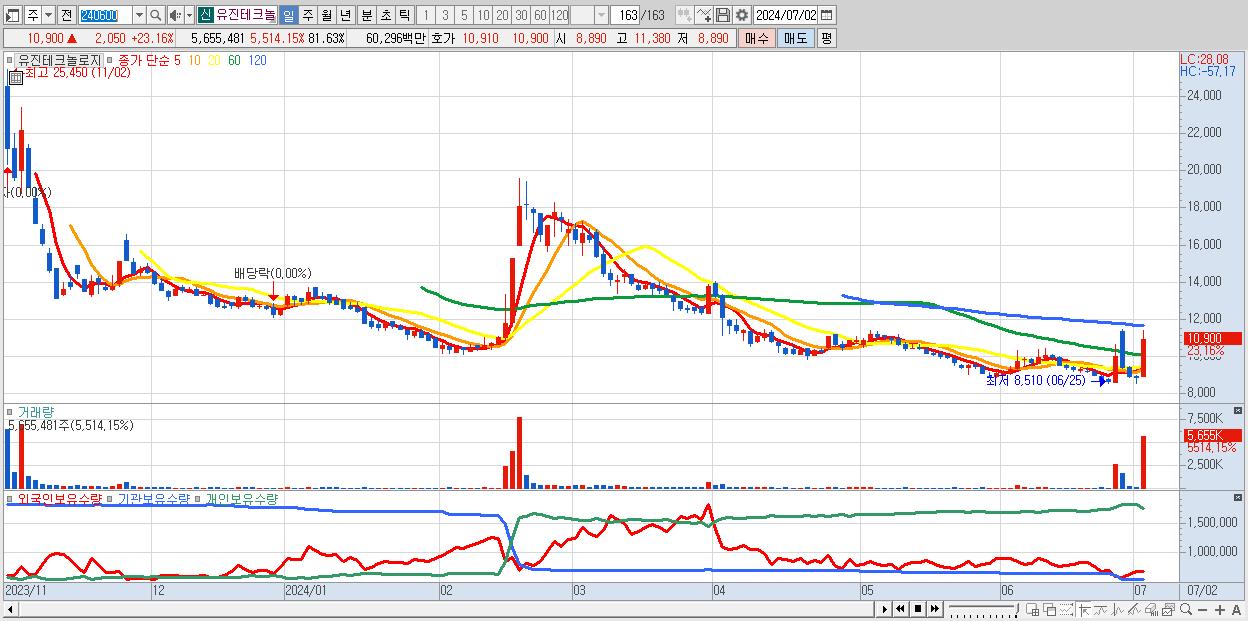
Task: Click the green 신 badge icon
Action: tap(206, 15)
